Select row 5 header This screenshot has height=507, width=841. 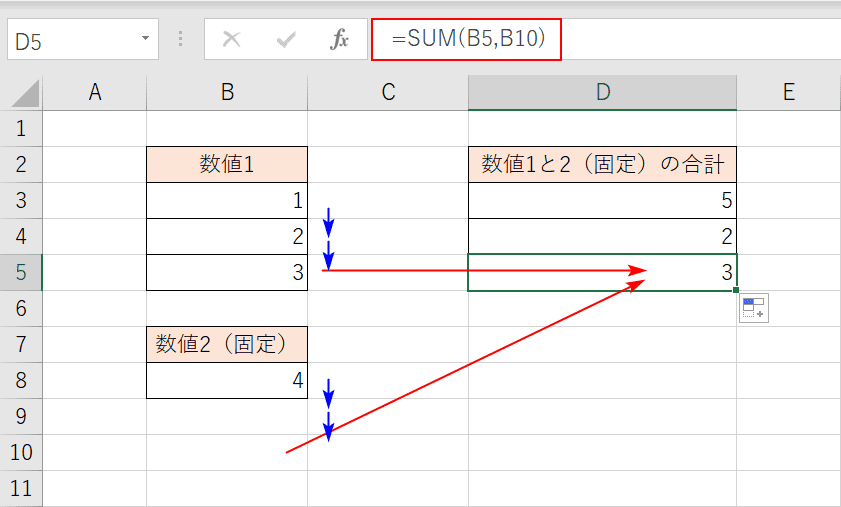21,272
